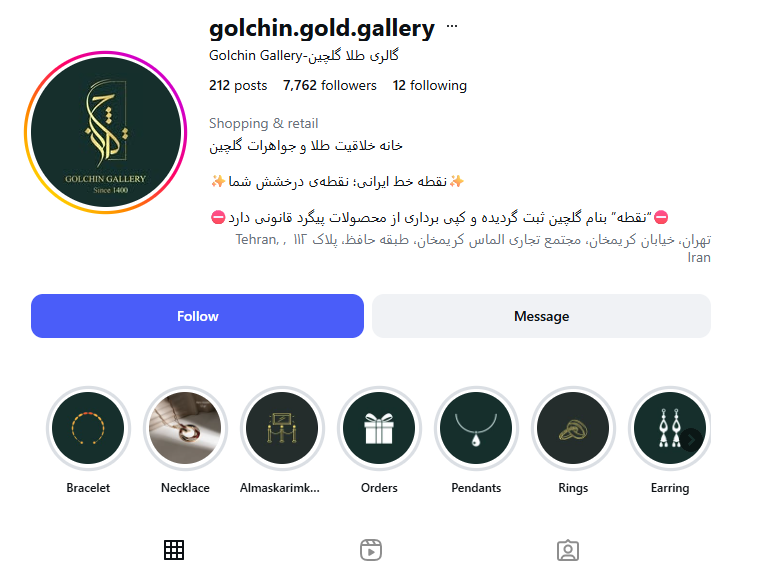
Task: View the 12 following list
Action: 430,86
